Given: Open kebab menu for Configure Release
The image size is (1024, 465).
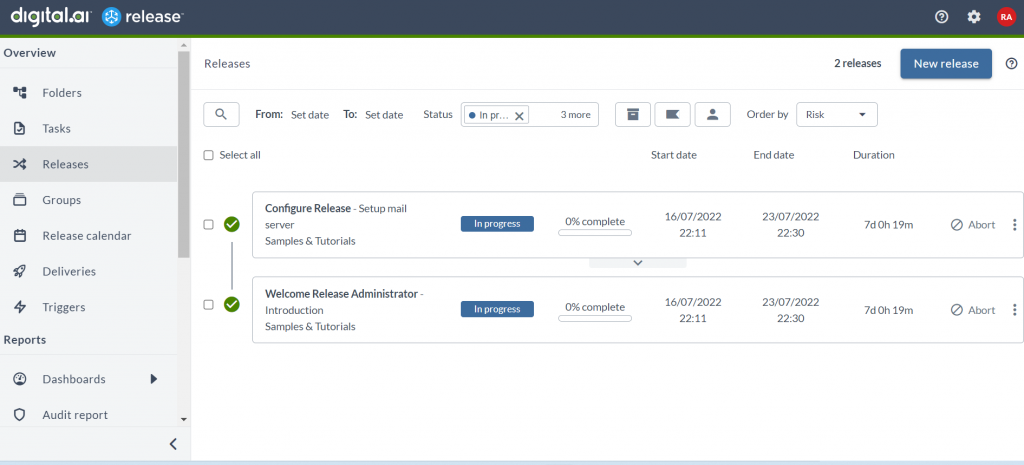Looking at the screenshot, I should point(1015,225).
